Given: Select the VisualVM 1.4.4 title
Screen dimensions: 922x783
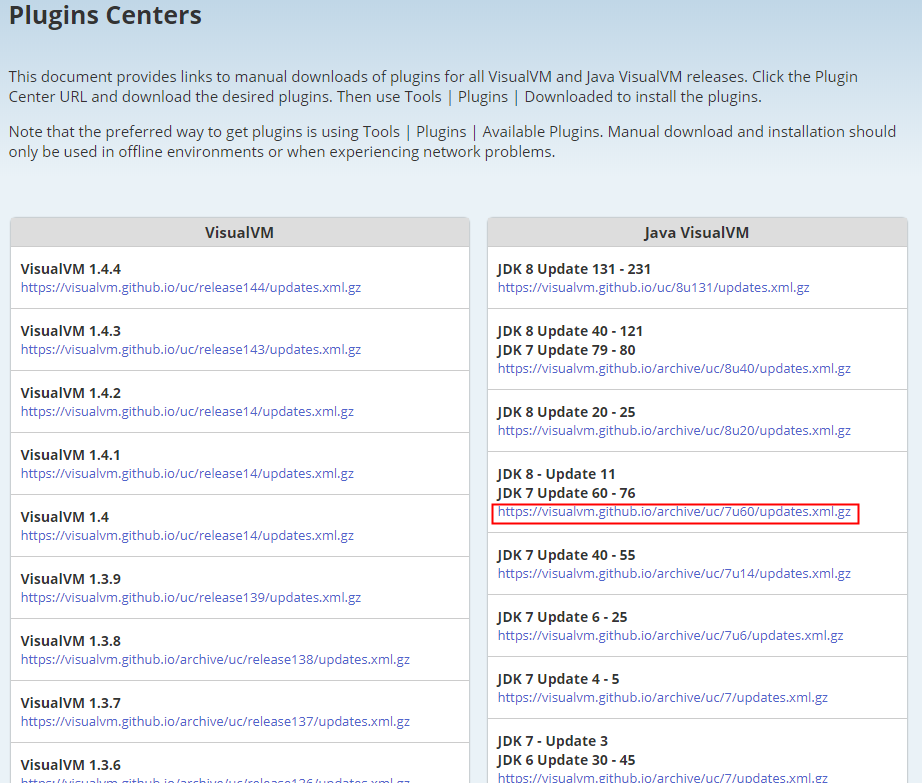Looking at the screenshot, I should (71, 269).
